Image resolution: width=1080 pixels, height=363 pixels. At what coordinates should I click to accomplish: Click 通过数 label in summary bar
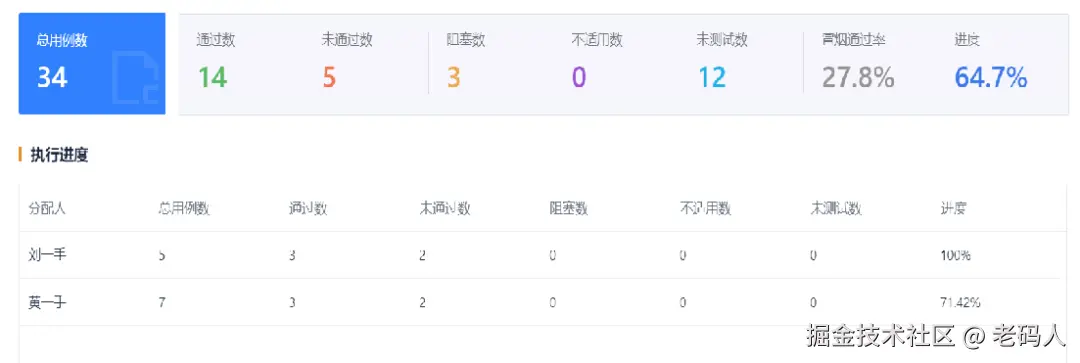click(x=216, y=40)
